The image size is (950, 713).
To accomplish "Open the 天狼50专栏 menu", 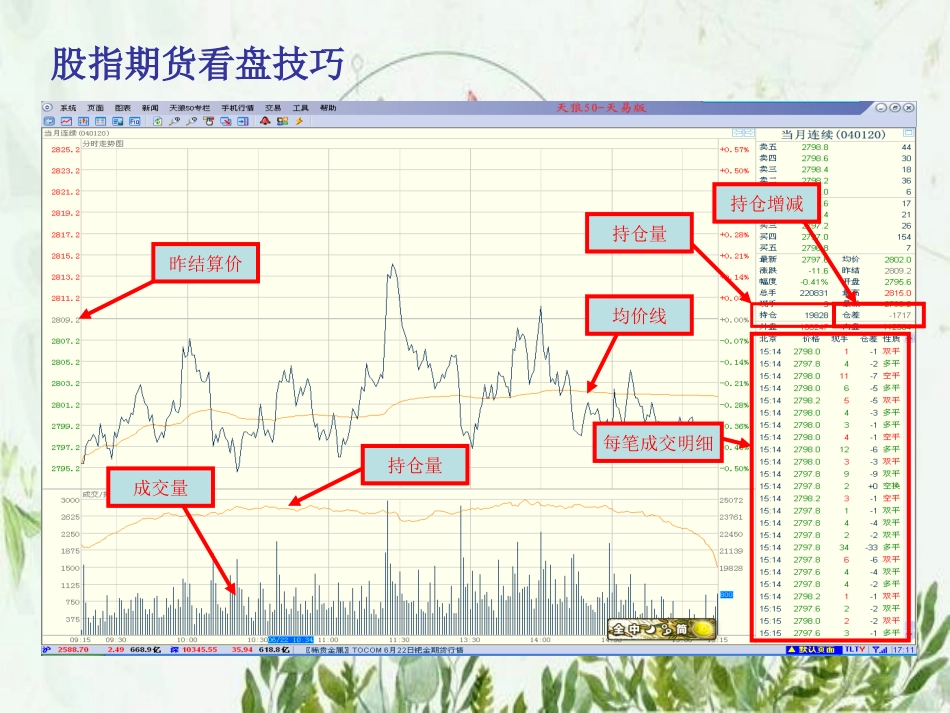I will [190, 108].
